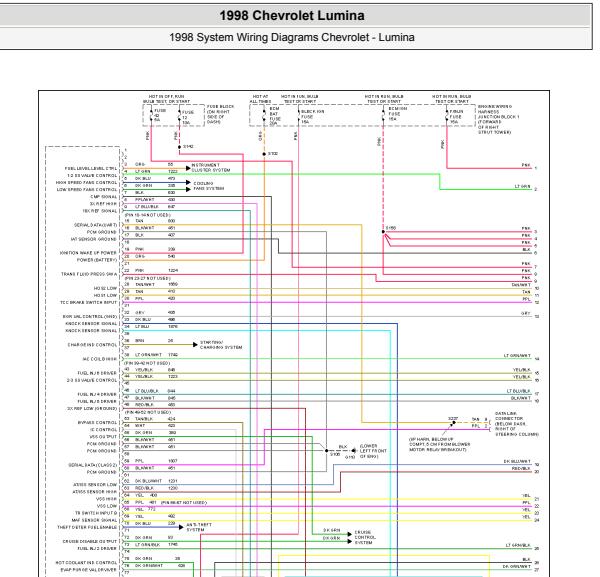The width and height of the screenshot is (600, 577).
Task: Click the BCM BAT fuse symbol
Action: [x=264, y=114]
